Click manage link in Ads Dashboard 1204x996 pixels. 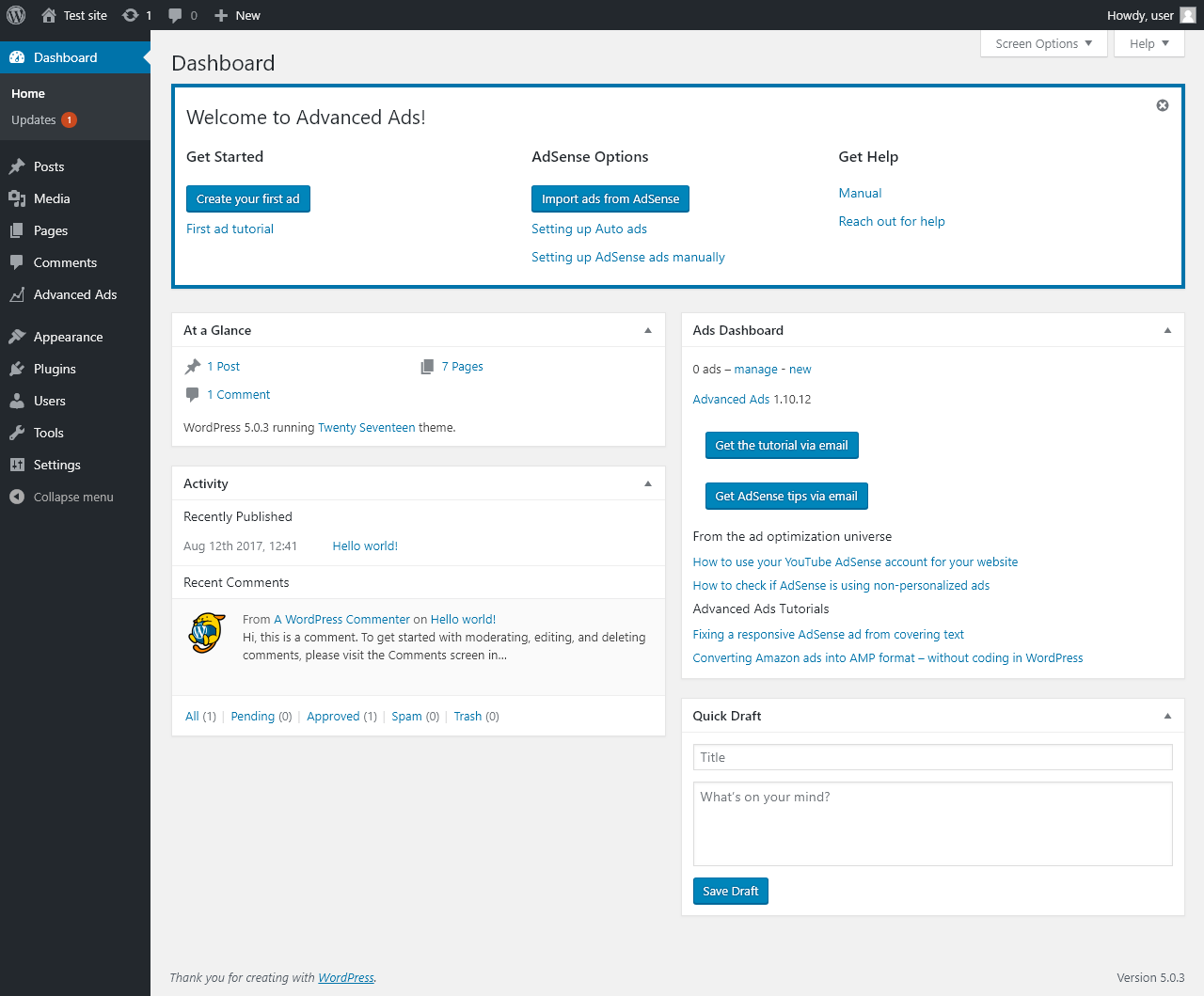click(755, 369)
